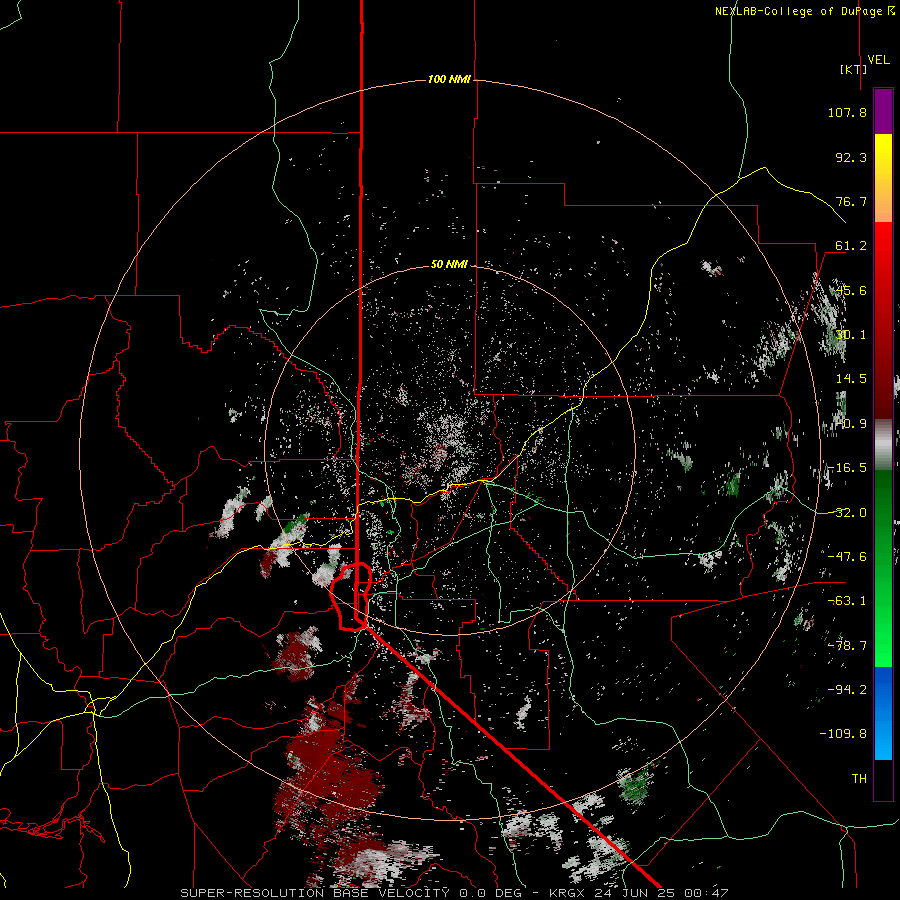Click the 30.1 velocity scale value
This screenshot has height=900, width=900.
pyautogui.click(x=851, y=335)
